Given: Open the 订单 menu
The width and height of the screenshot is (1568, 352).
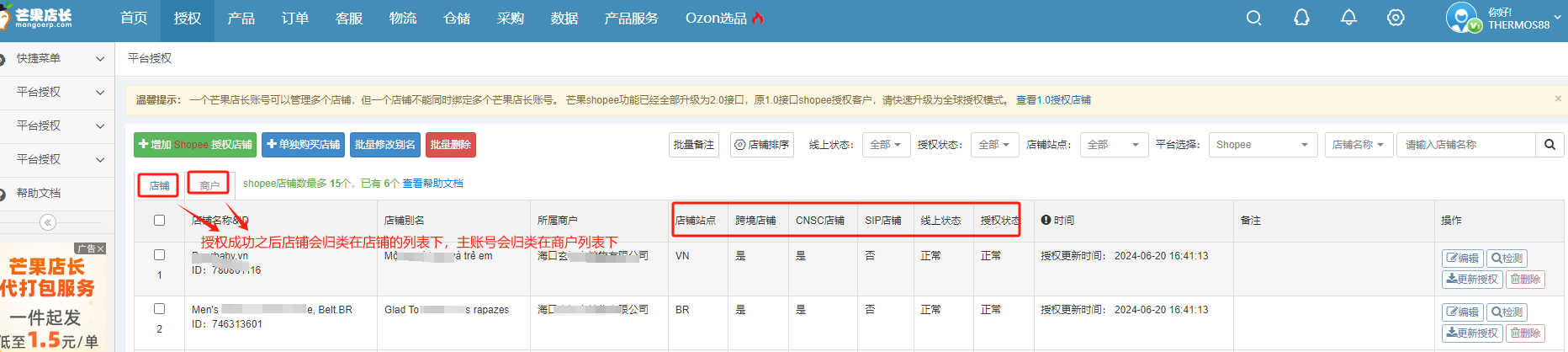Looking at the screenshot, I should click(x=295, y=18).
